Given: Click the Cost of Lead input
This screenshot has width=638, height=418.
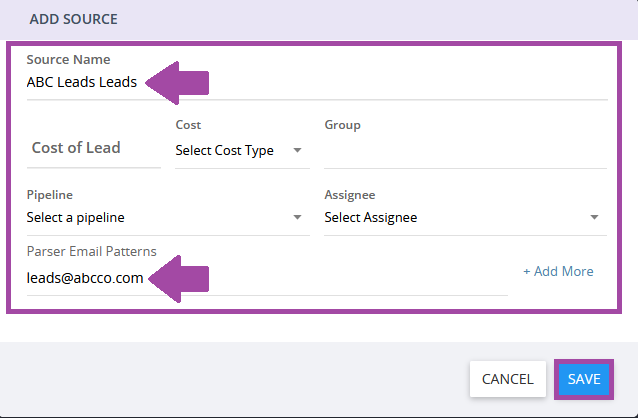Looking at the screenshot, I should tap(94, 148).
